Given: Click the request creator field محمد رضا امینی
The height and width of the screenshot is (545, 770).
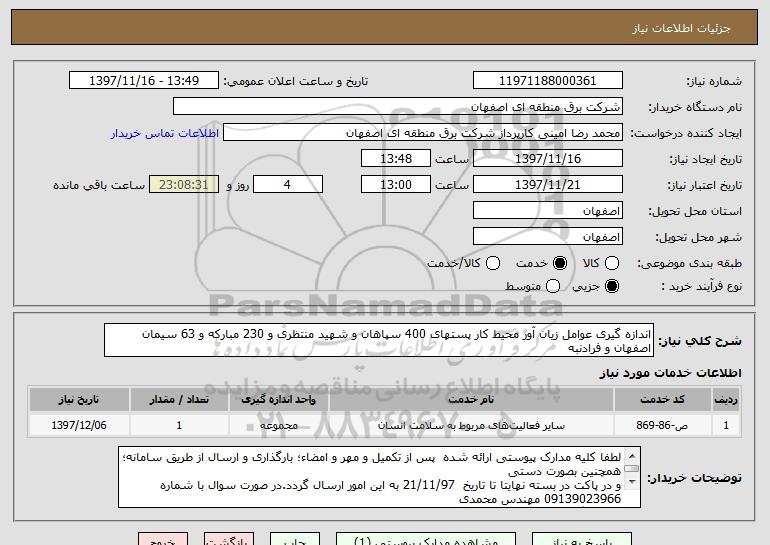Looking at the screenshot, I should tap(423, 133).
